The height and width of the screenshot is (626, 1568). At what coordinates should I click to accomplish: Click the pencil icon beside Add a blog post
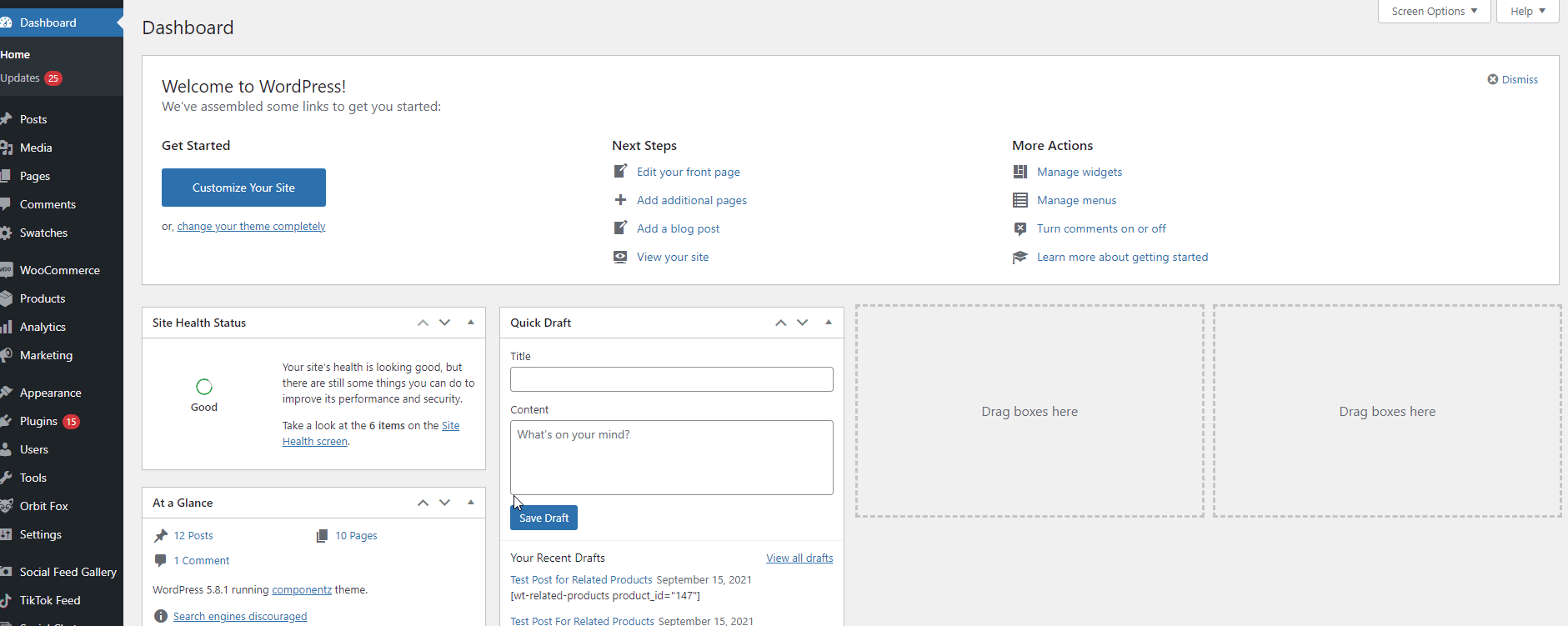[x=620, y=228]
